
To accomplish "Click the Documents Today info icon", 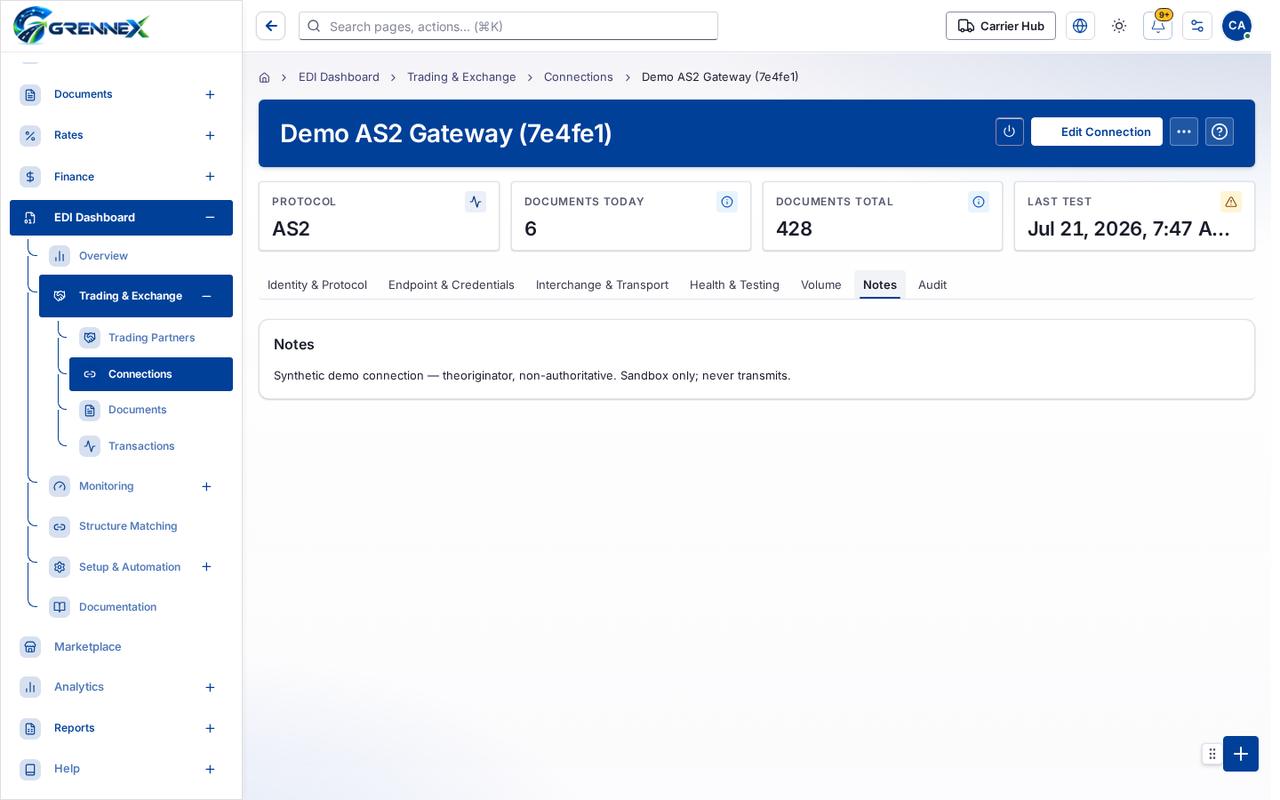I will tap(727, 202).
